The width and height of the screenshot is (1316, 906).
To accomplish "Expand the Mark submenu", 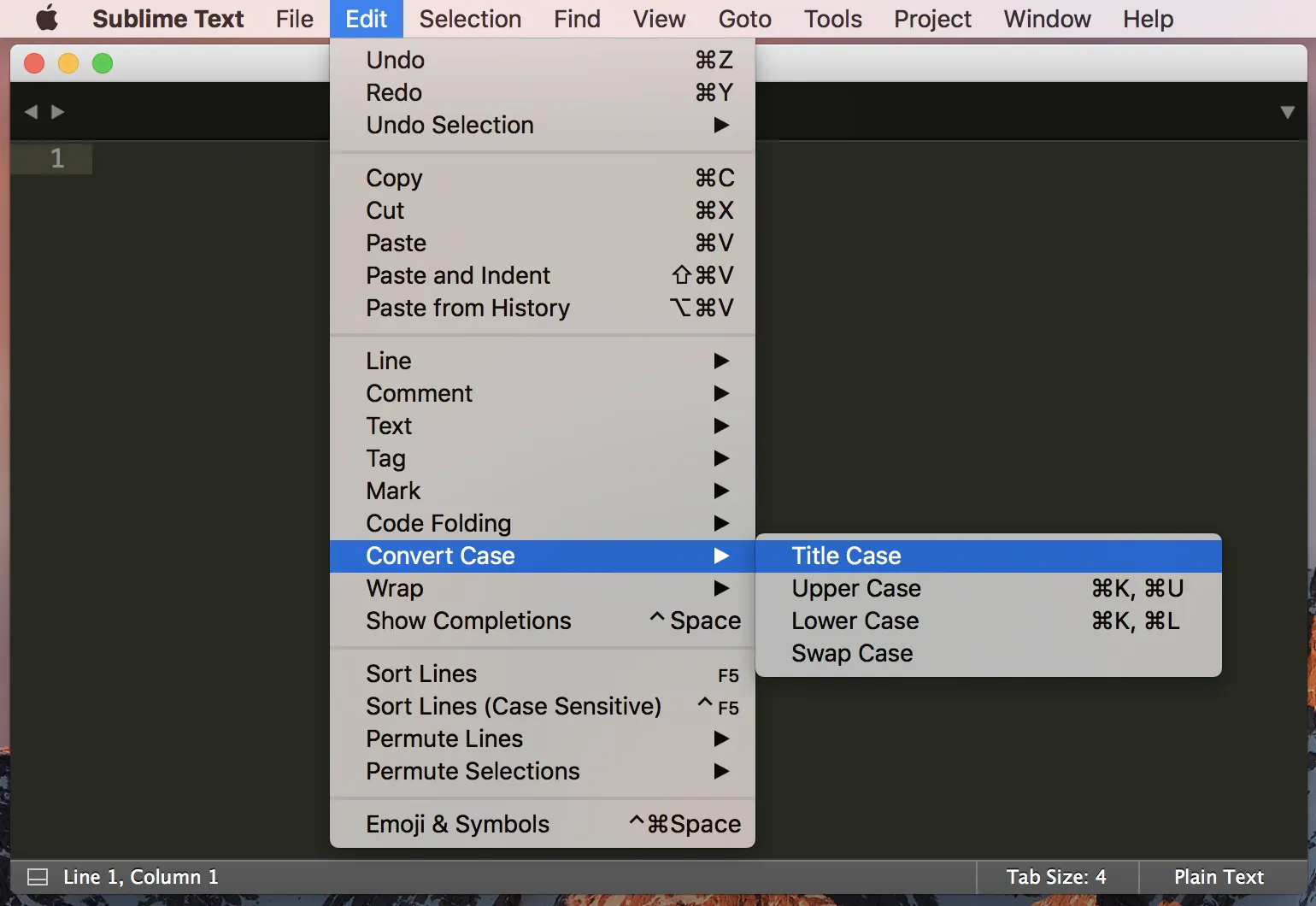I will 543,491.
